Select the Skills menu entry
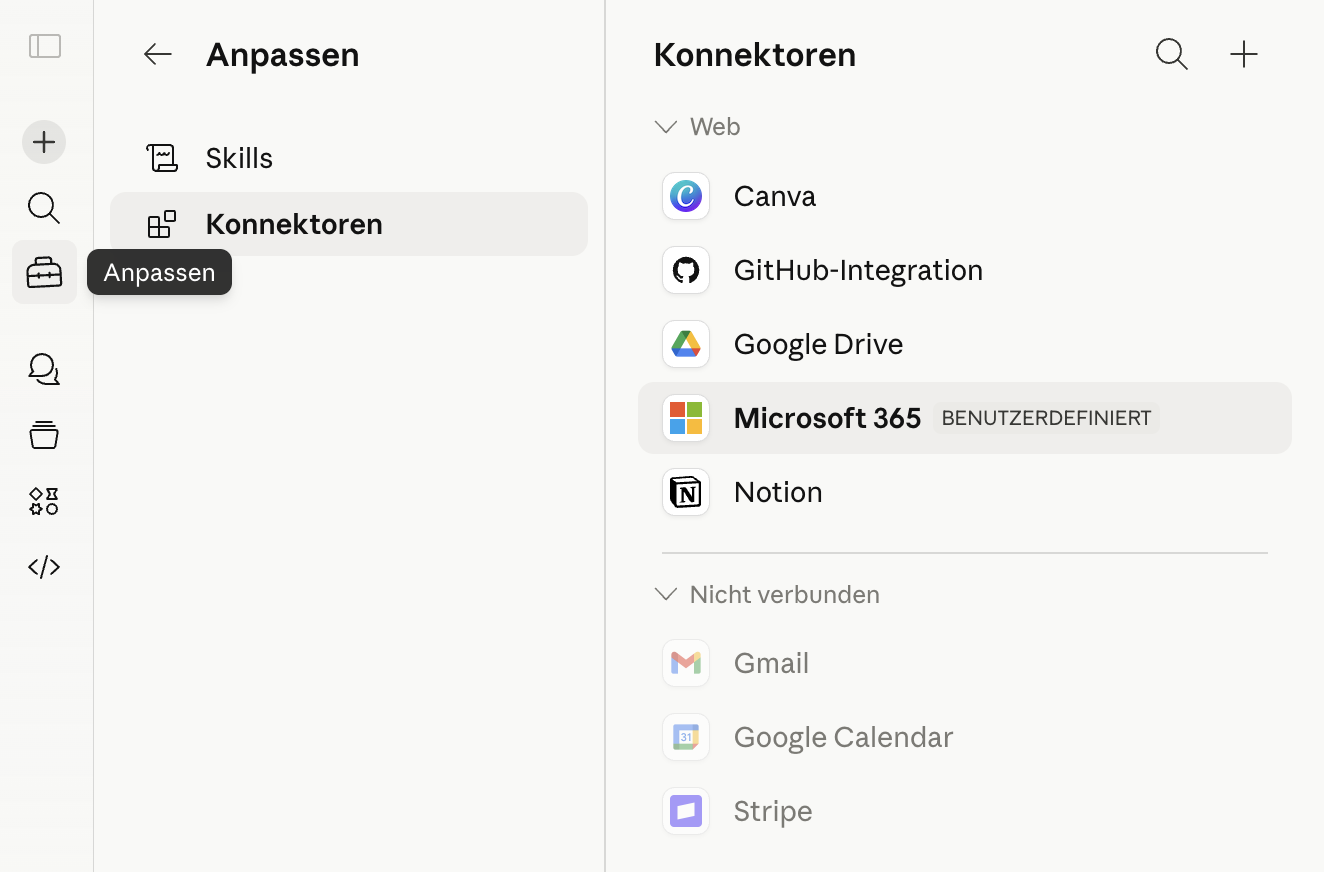This screenshot has height=872, width=1324. click(239, 157)
